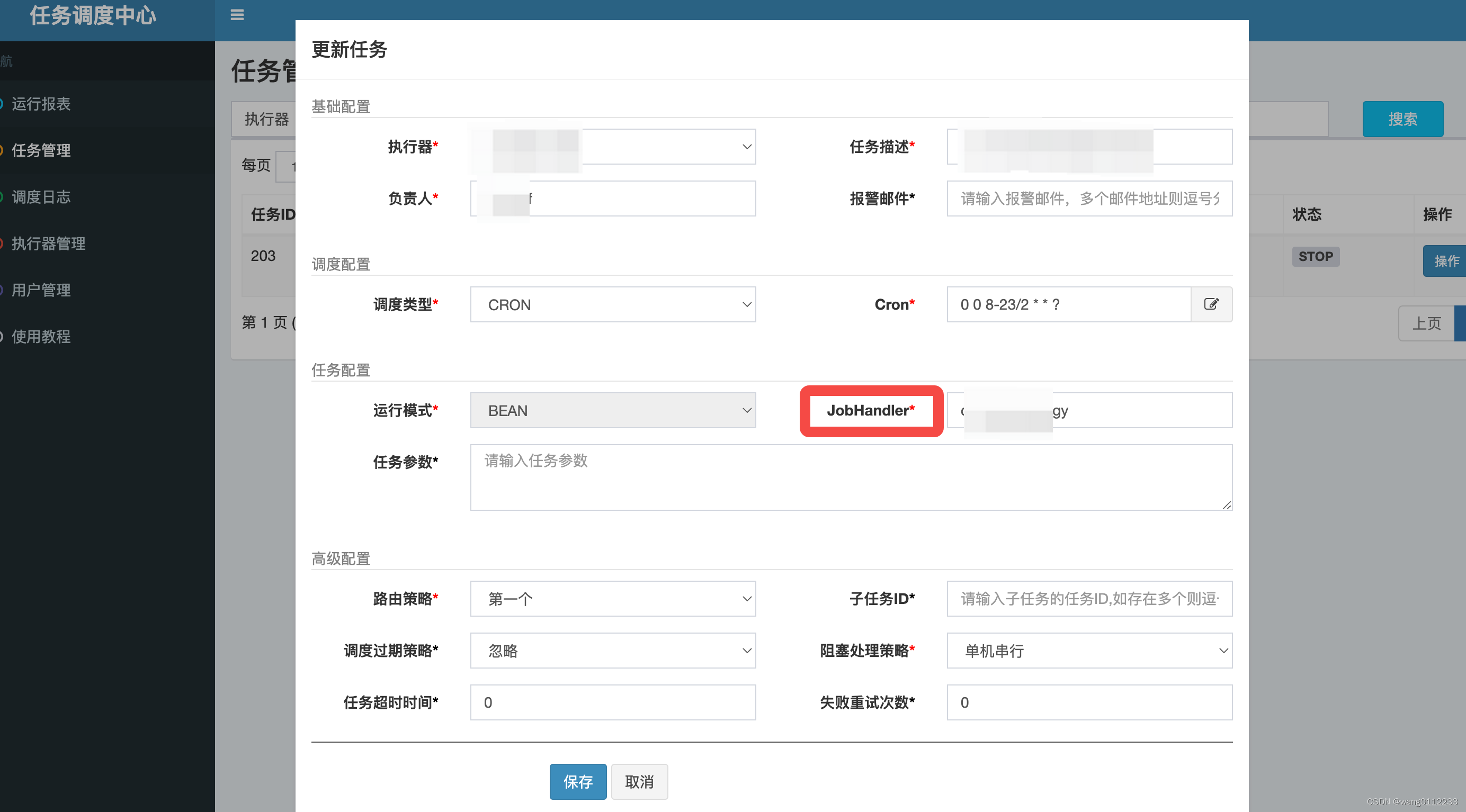Expand the 运行模式 BEAN dropdown
Viewport: 1466px width, 812px height.
point(613,410)
